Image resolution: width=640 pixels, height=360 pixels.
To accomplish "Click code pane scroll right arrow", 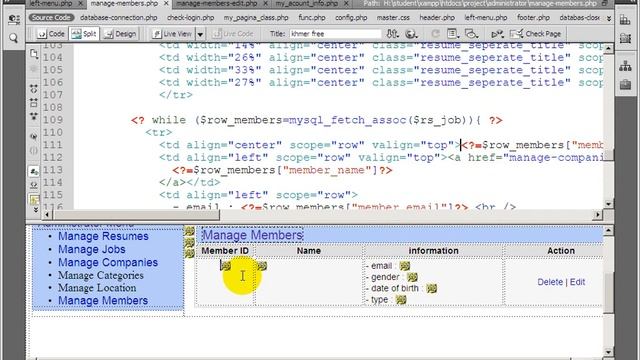I will coord(598,215).
